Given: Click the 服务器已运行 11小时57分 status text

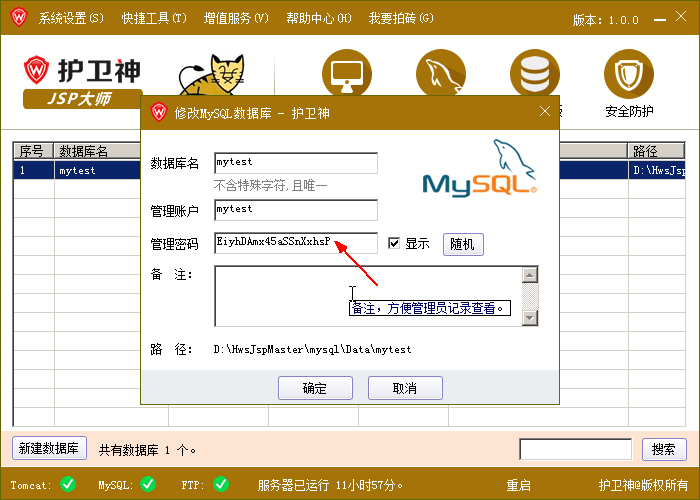Looking at the screenshot, I should [x=330, y=485].
